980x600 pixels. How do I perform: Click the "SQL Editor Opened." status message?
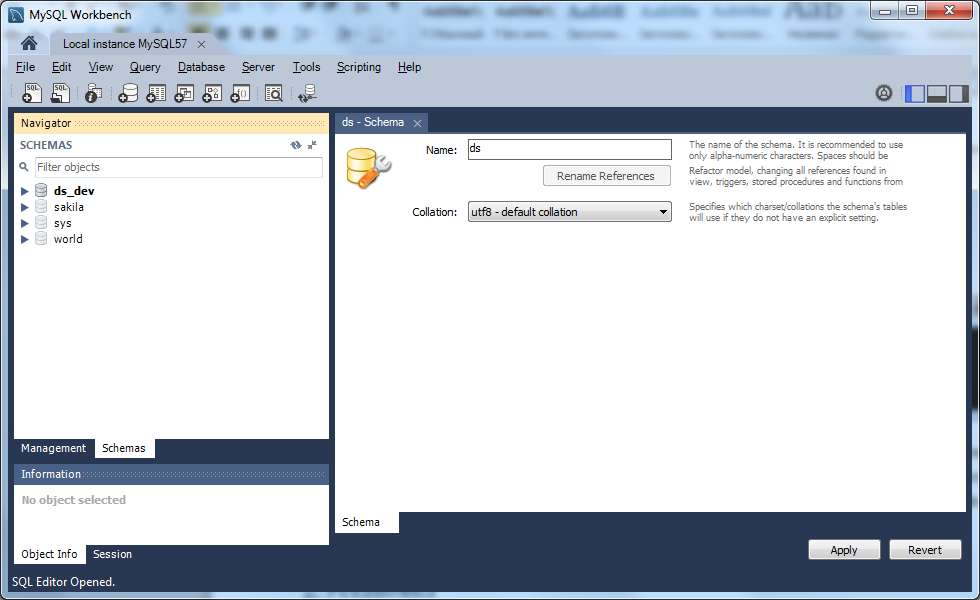[x=64, y=582]
